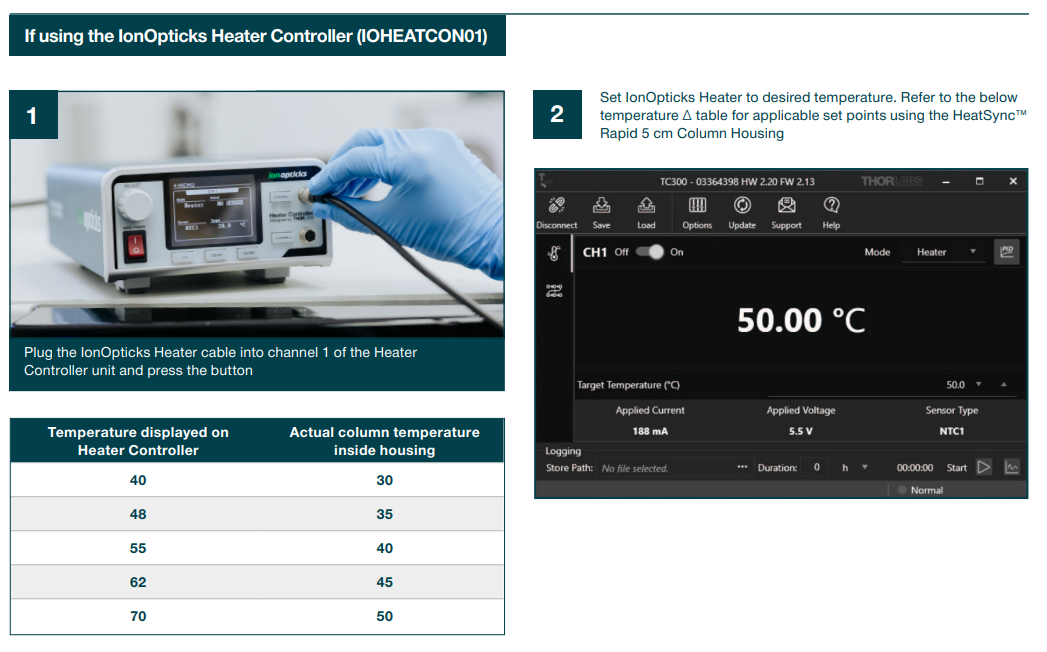Select the thermometer tab in the sidebar
The image size is (1047, 652).
coord(553,254)
